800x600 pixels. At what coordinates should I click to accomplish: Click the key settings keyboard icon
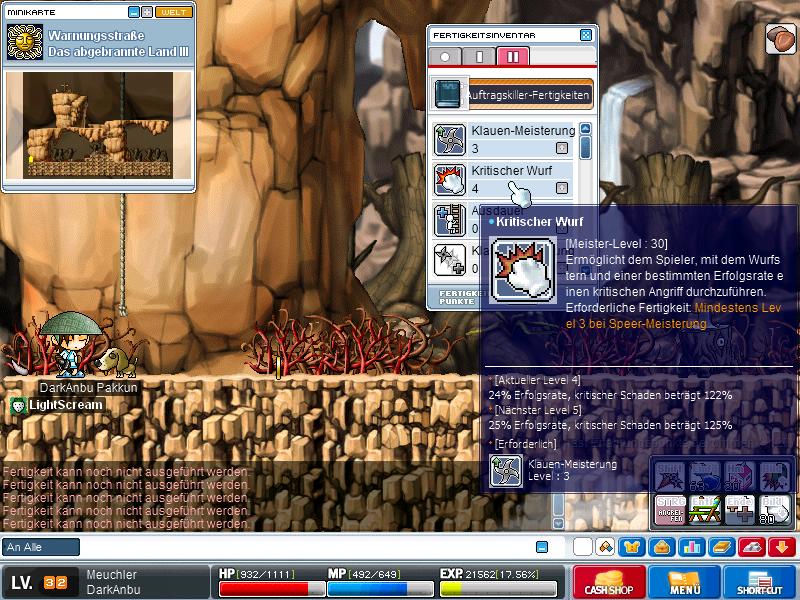751,547
